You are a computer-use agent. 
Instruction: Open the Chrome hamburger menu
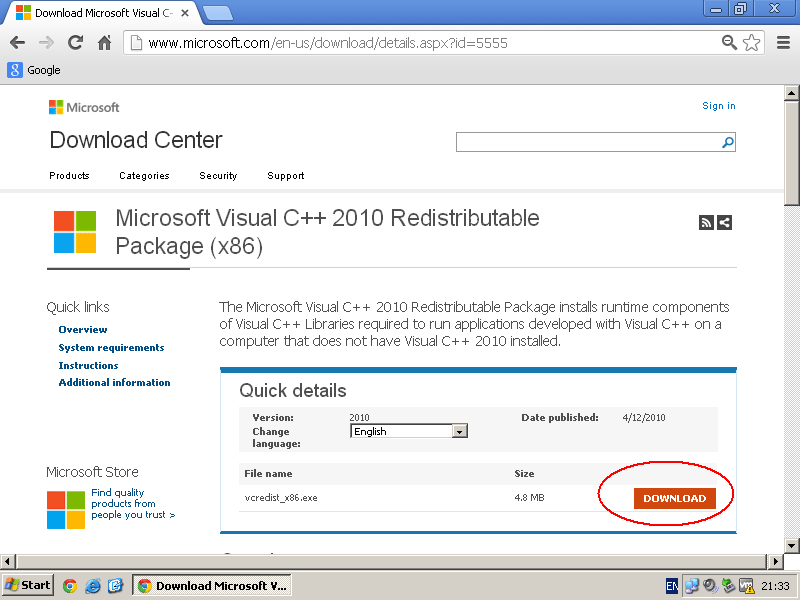click(x=783, y=43)
